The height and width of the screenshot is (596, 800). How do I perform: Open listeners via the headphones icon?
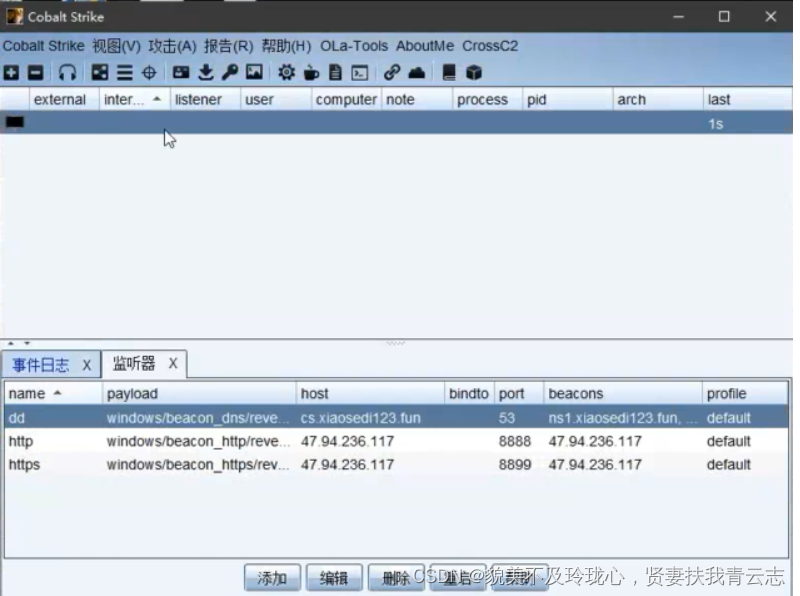coord(67,72)
